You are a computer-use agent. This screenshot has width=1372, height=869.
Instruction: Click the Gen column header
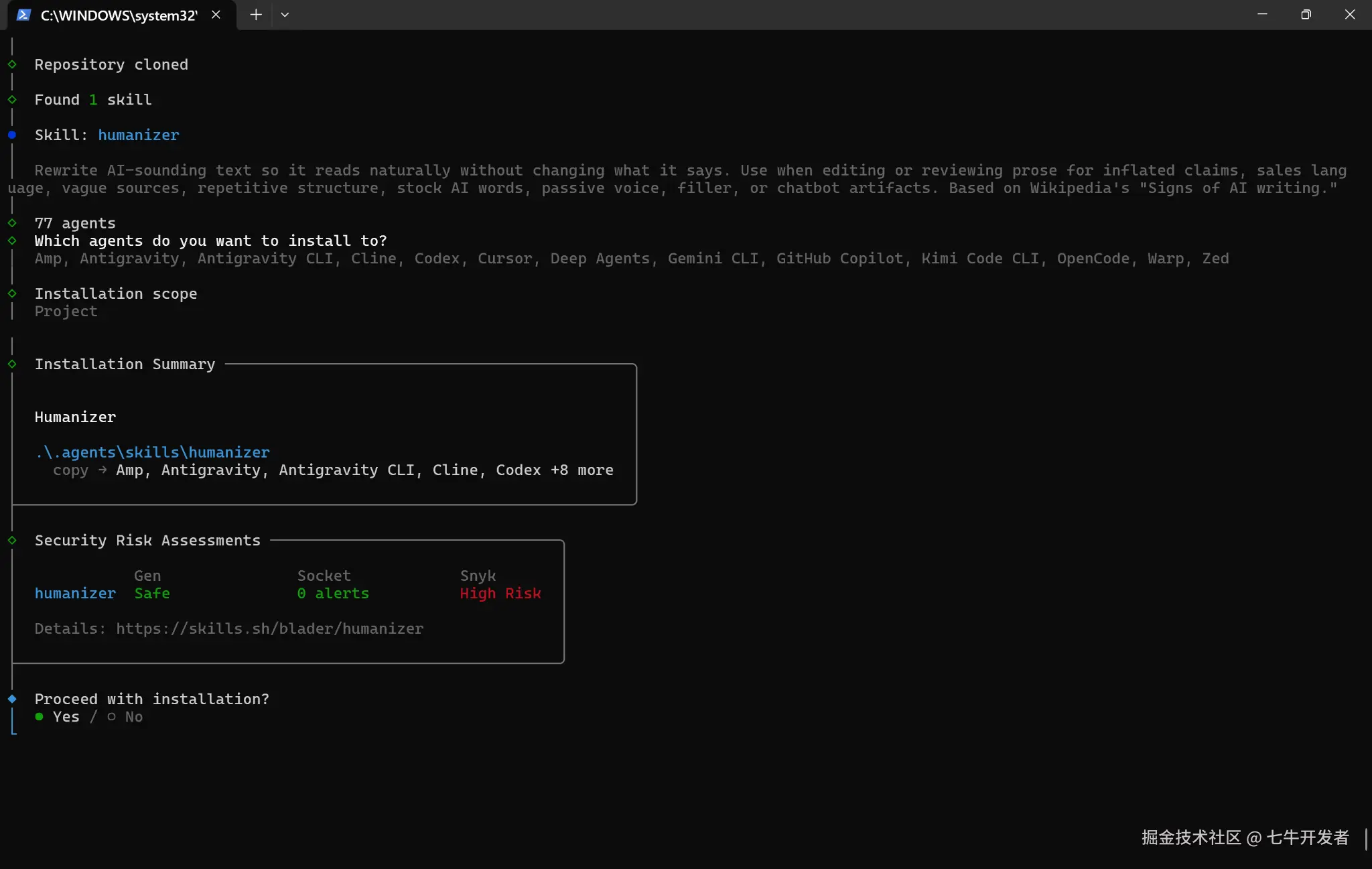[x=147, y=576]
